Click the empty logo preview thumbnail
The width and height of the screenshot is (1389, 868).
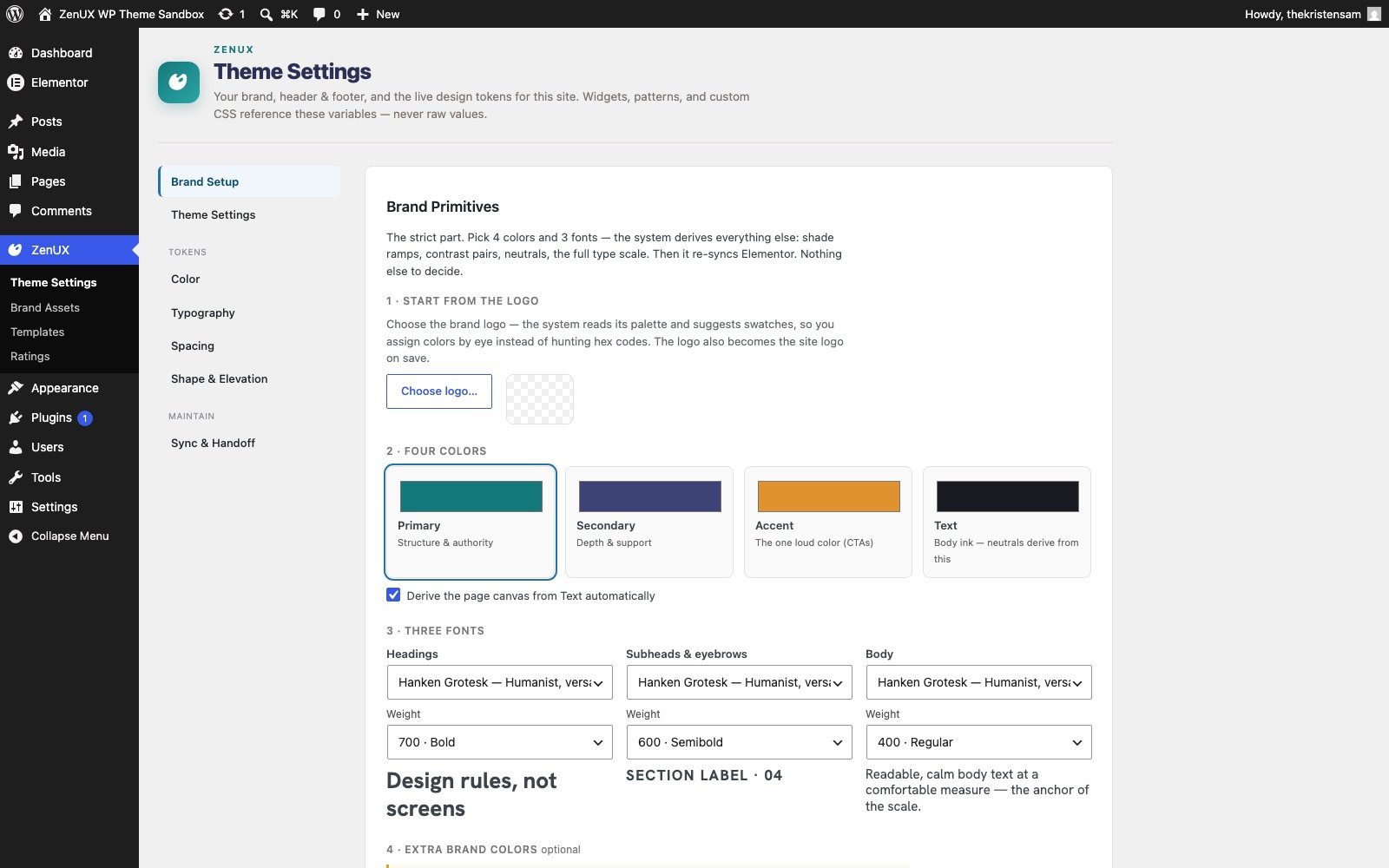[540, 399]
